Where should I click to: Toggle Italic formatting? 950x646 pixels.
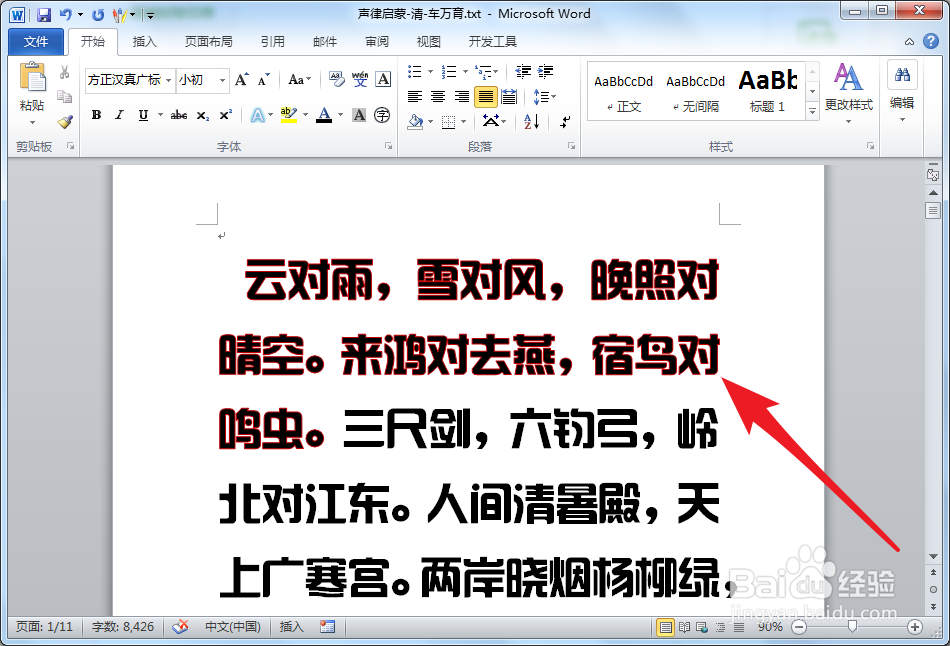(x=120, y=112)
